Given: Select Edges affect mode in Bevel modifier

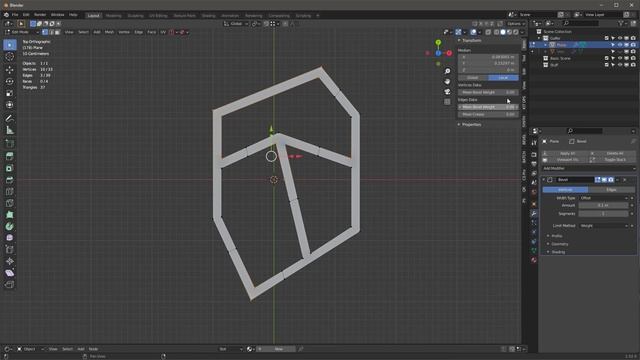Looking at the screenshot, I should (611, 190).
